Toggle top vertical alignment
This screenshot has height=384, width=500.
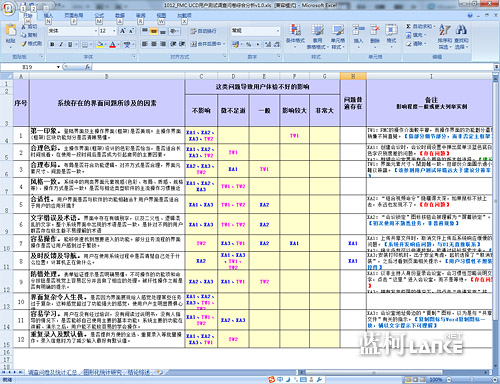(145, 31)
